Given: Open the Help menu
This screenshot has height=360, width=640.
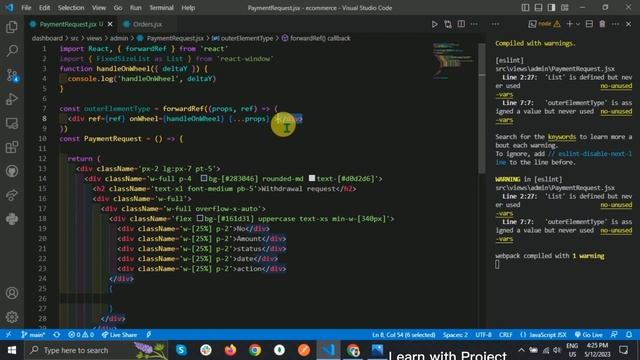Looking at the screenshot, I should pyautogui.click(x=188, y=8).
